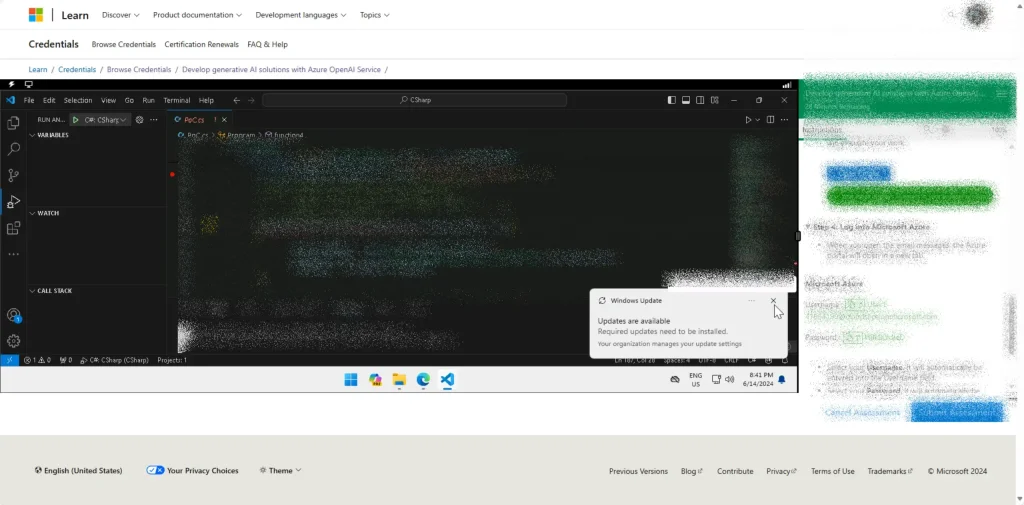Open the Search view in VS Code sidebar
1024x505 pixels.
(x=13, y=150)
